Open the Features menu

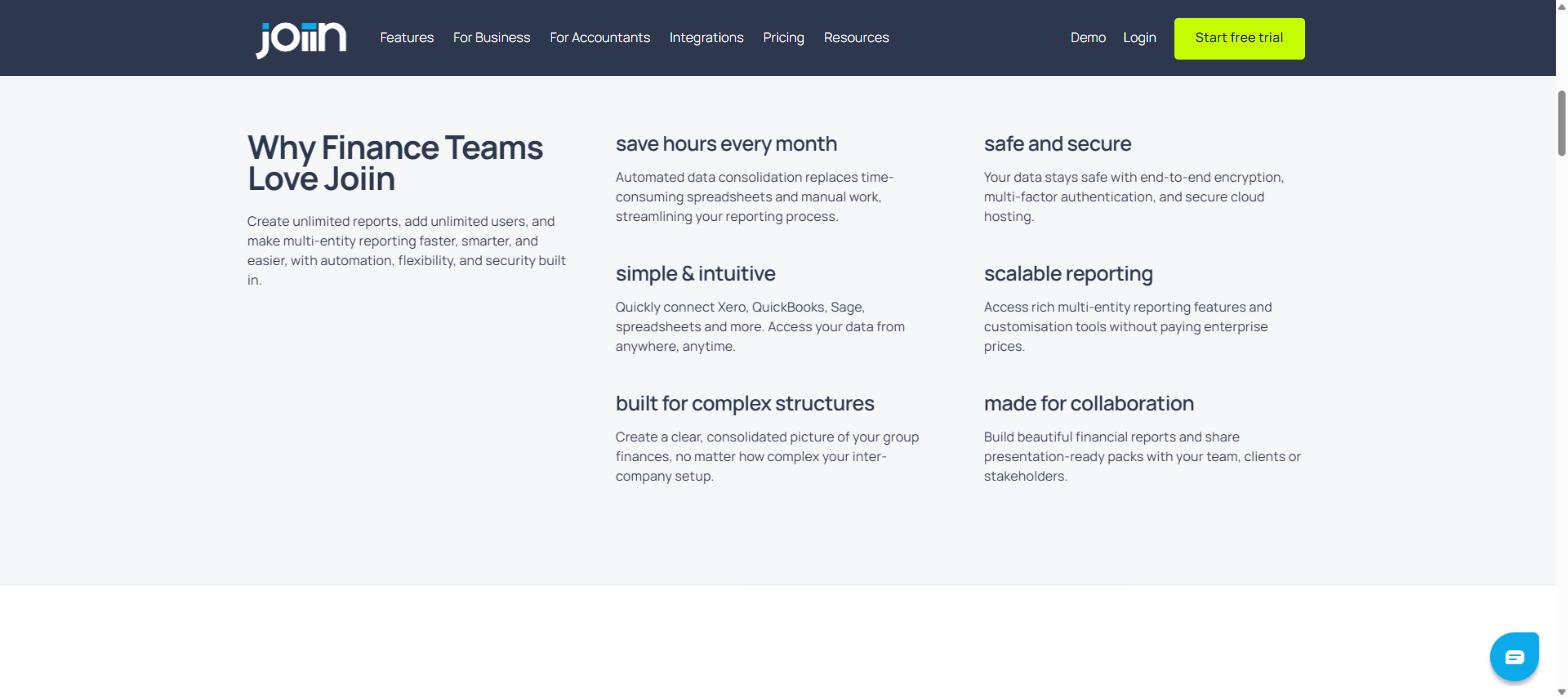pos(407,38)
